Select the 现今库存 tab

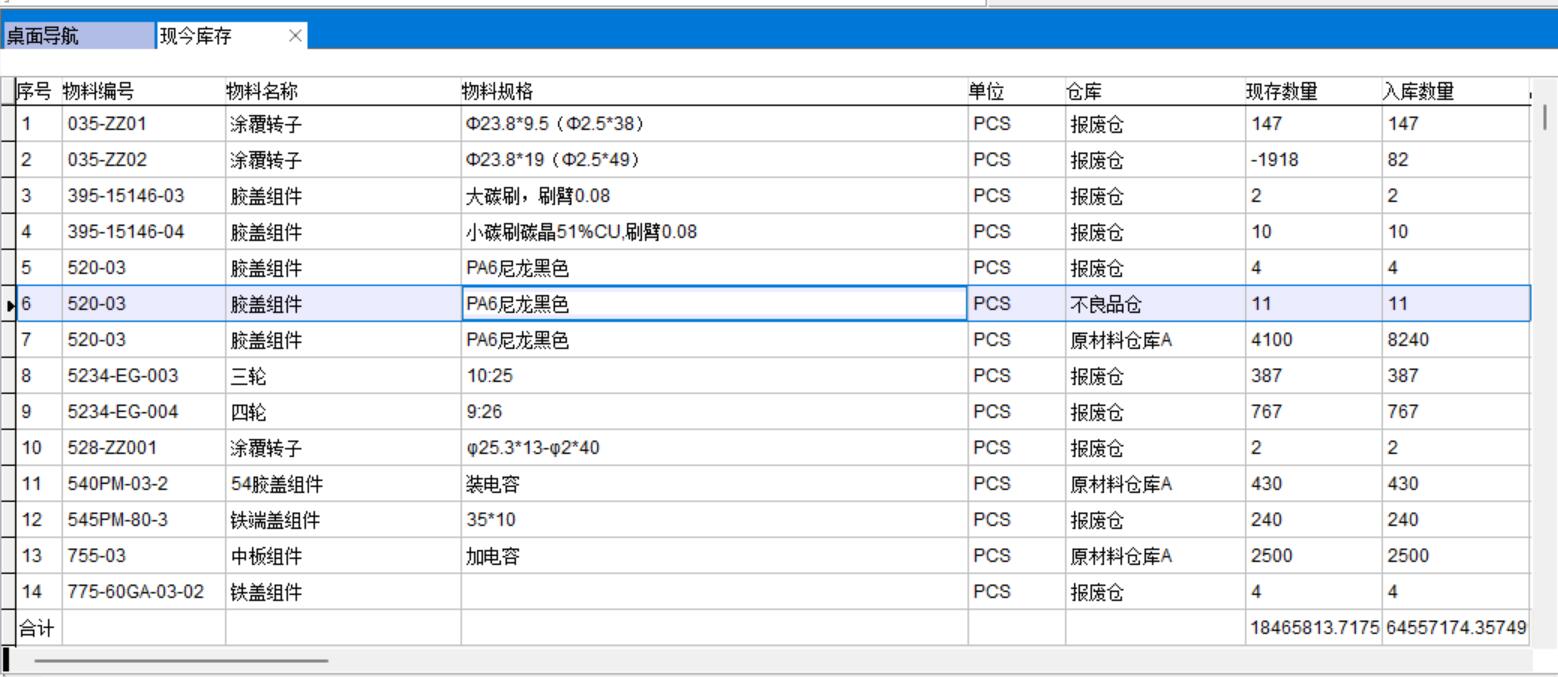click(220, 36)
